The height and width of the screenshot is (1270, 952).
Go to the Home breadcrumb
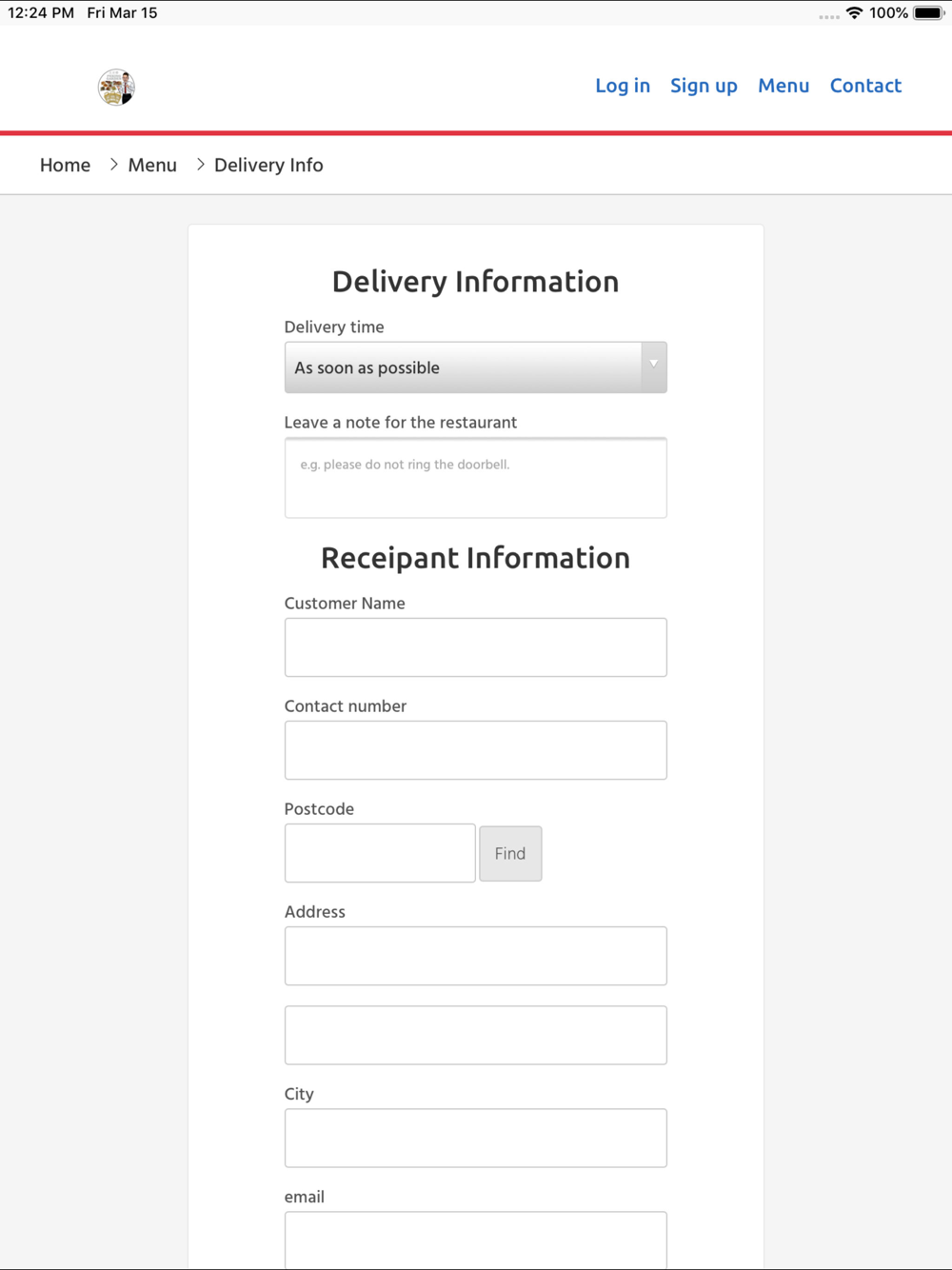pyautogui.click(x=65, y=165)
